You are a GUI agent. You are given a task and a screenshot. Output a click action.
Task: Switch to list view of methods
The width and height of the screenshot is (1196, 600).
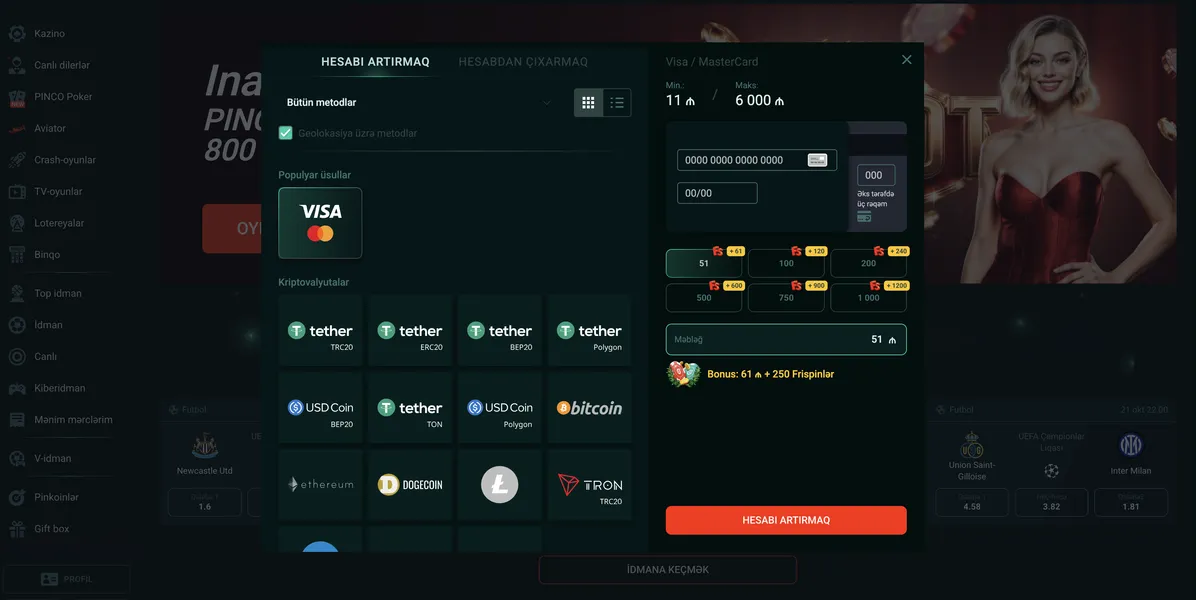click(617, 102)
